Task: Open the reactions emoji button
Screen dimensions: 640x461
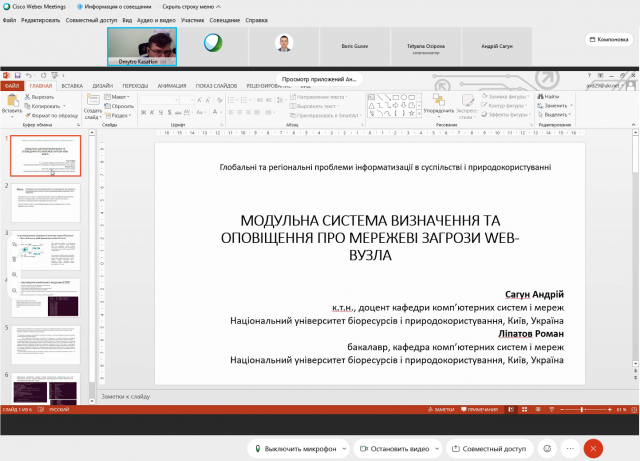Action: 547,449
